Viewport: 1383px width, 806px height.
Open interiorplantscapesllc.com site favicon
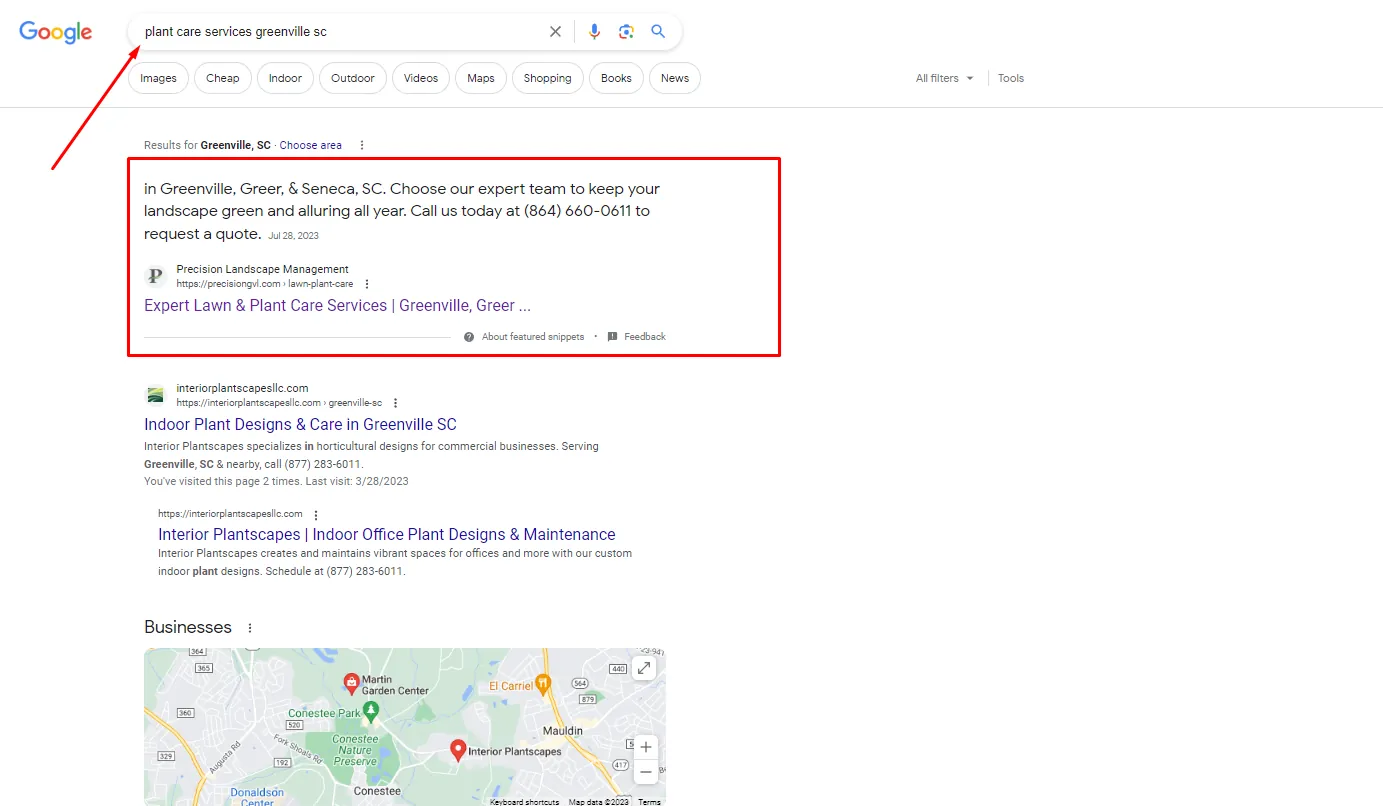click(155, 394)
